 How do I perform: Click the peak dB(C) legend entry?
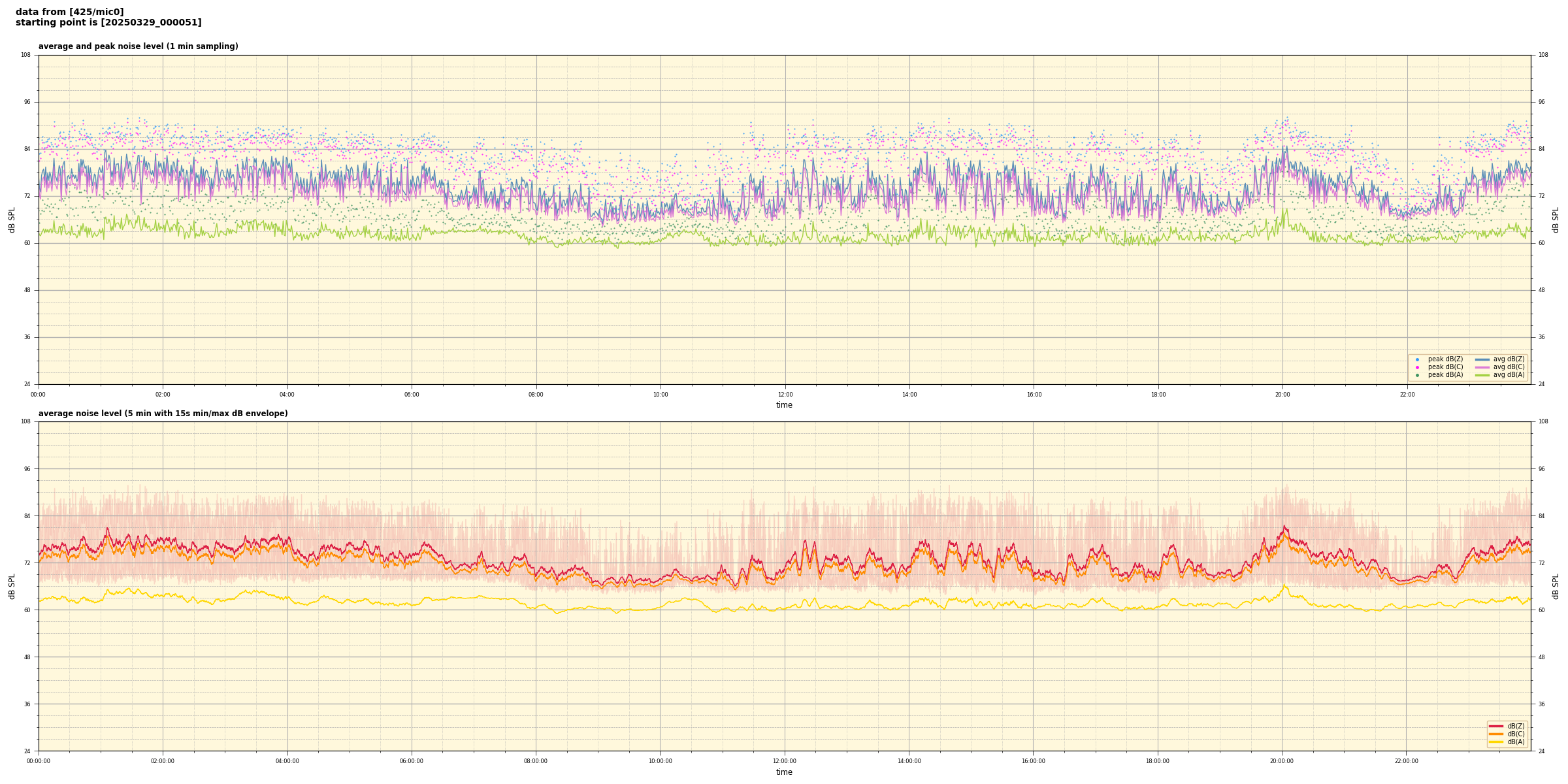click(x=1445, y=367)
